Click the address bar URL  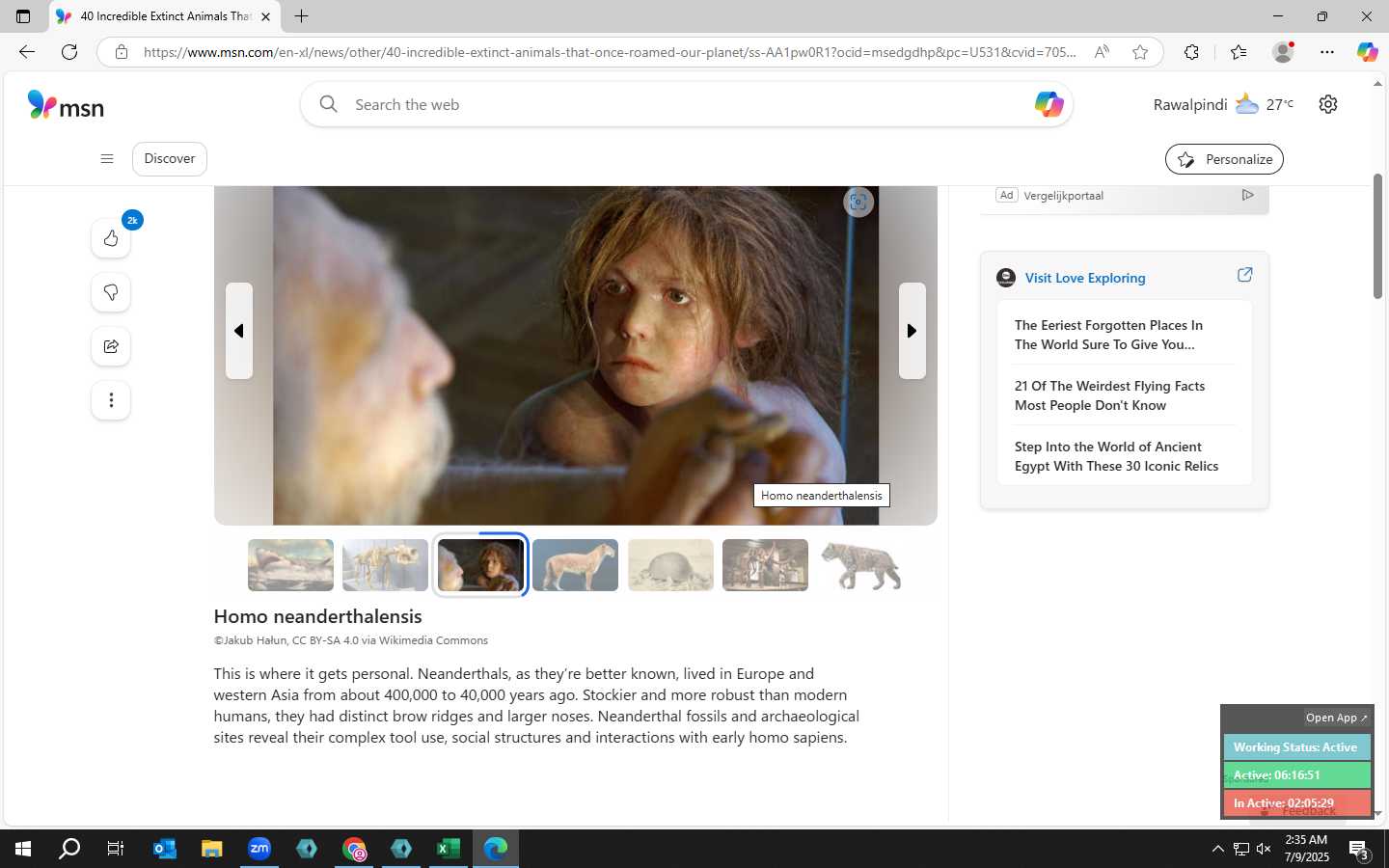pyautogui.click(x=610, y=52)
